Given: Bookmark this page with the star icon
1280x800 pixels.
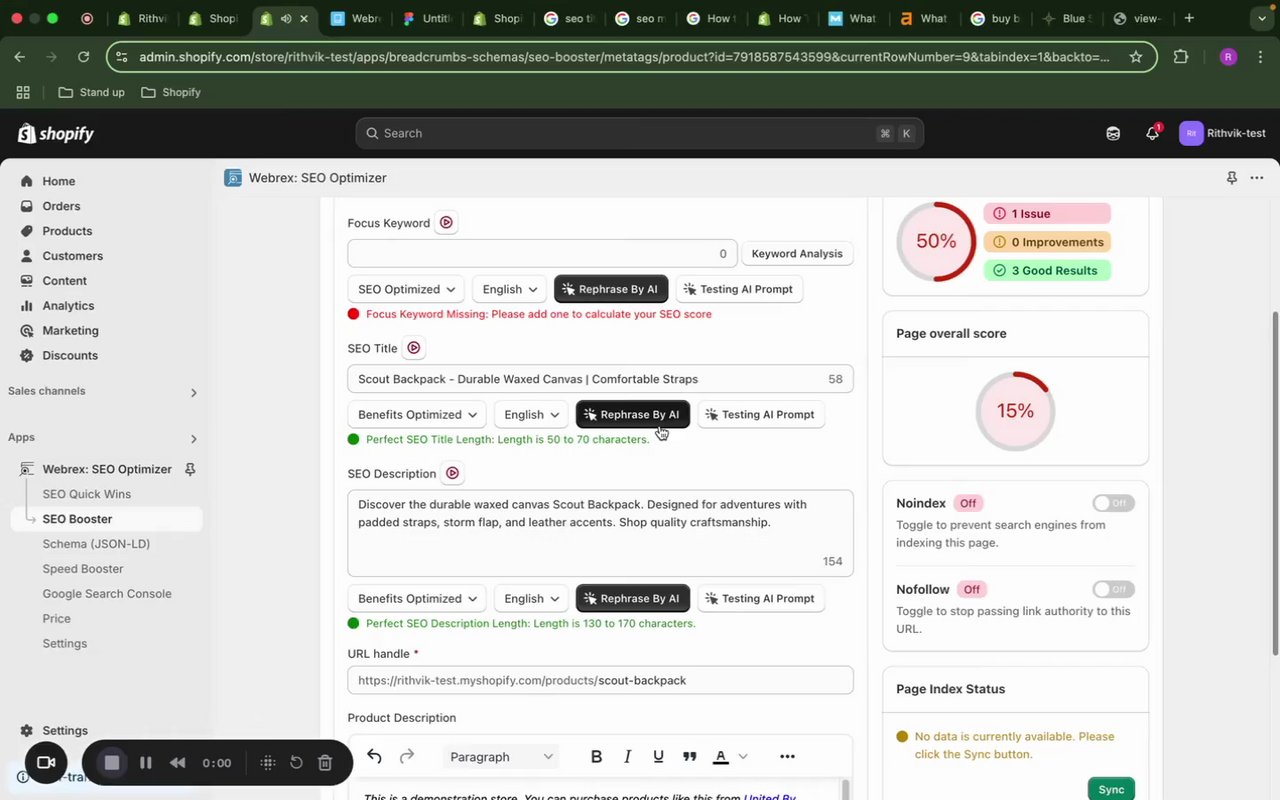Looking at the screenshot, I should pyautogui.click(x=1136, y=57).
